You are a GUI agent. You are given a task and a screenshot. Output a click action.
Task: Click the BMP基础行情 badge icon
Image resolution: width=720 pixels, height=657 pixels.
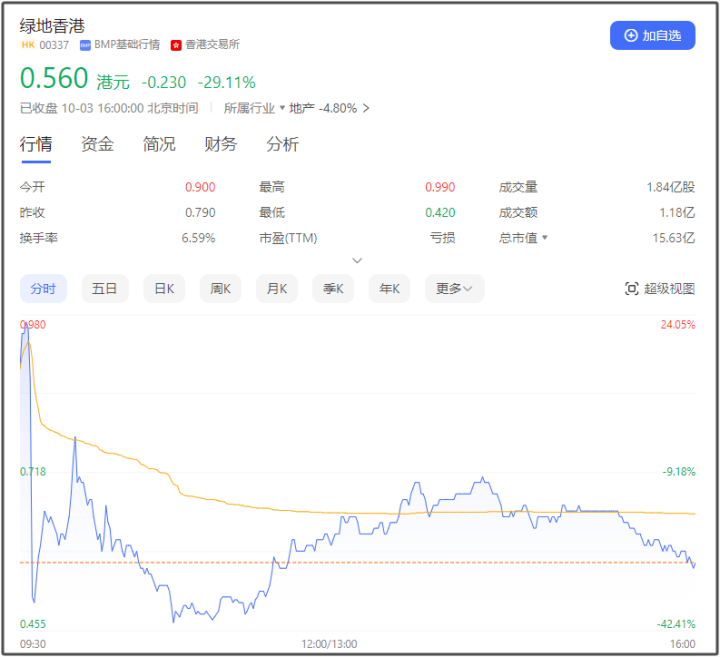tap(85, 45)
